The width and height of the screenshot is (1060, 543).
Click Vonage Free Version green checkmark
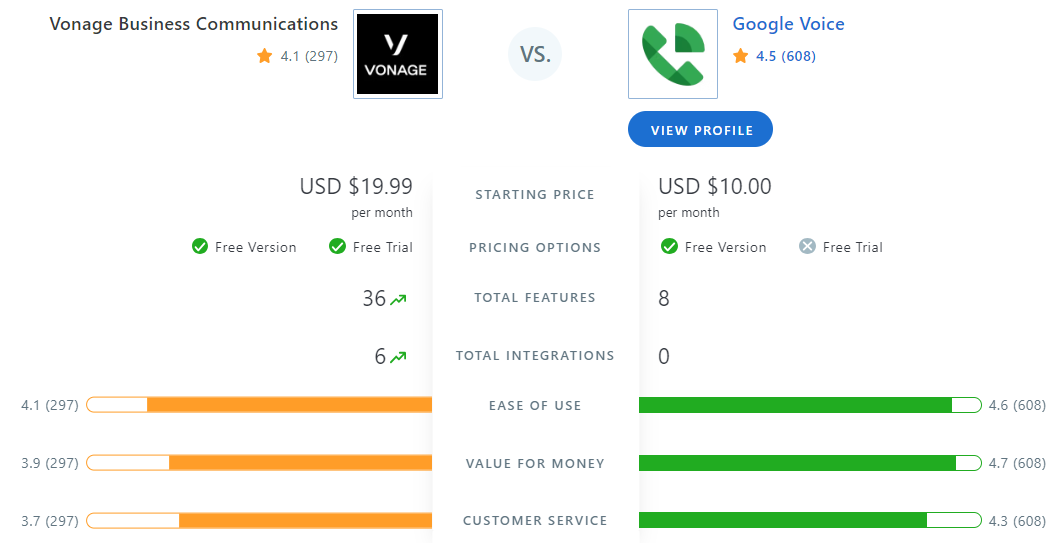(200, 247)
